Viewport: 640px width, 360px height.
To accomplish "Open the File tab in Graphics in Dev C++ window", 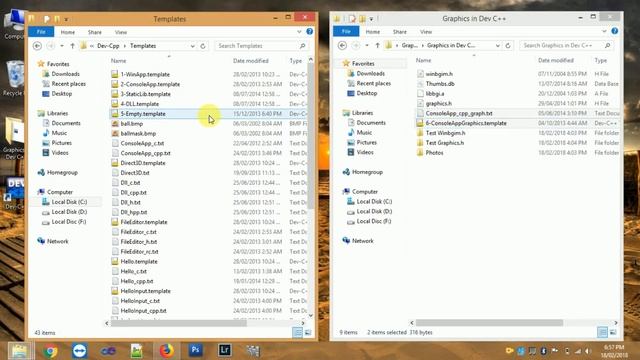I will pyautogui.click(x=346, y=31).
